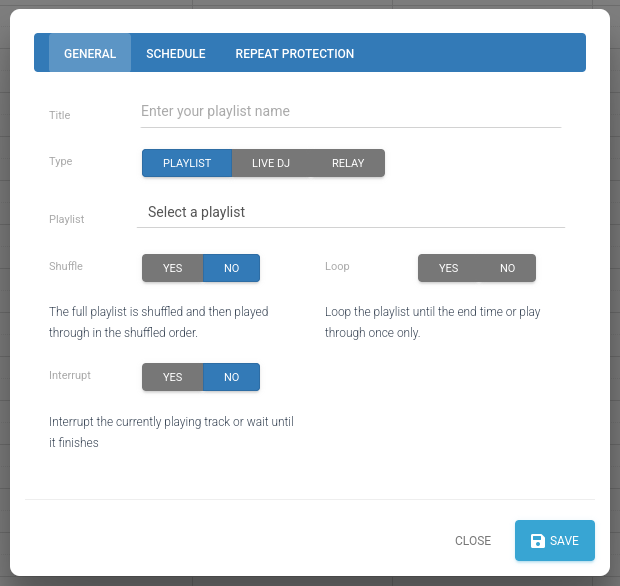Enable Loop with Yes
This screenshot has height=586, width=620.
[448, 268]
